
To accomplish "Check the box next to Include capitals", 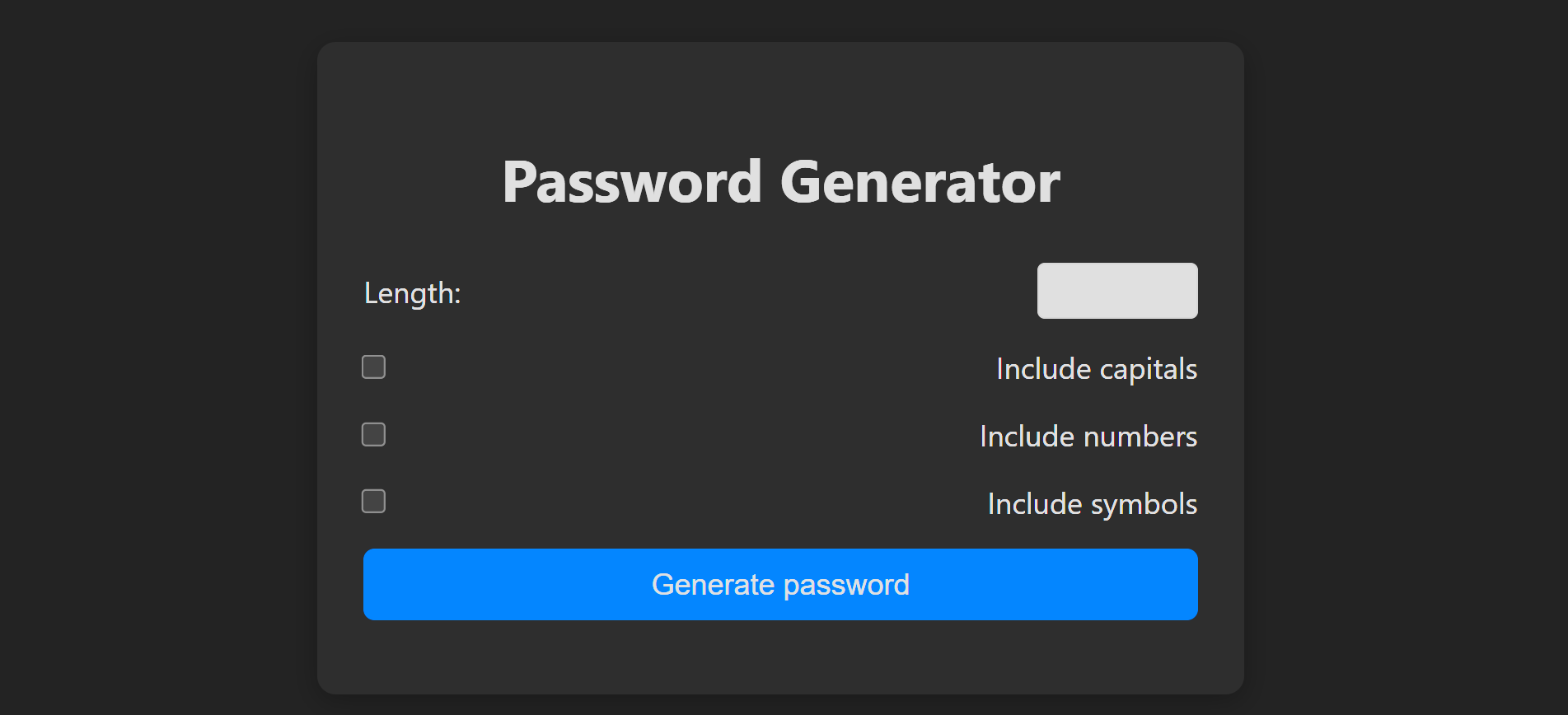I will (x=373, y=367).
